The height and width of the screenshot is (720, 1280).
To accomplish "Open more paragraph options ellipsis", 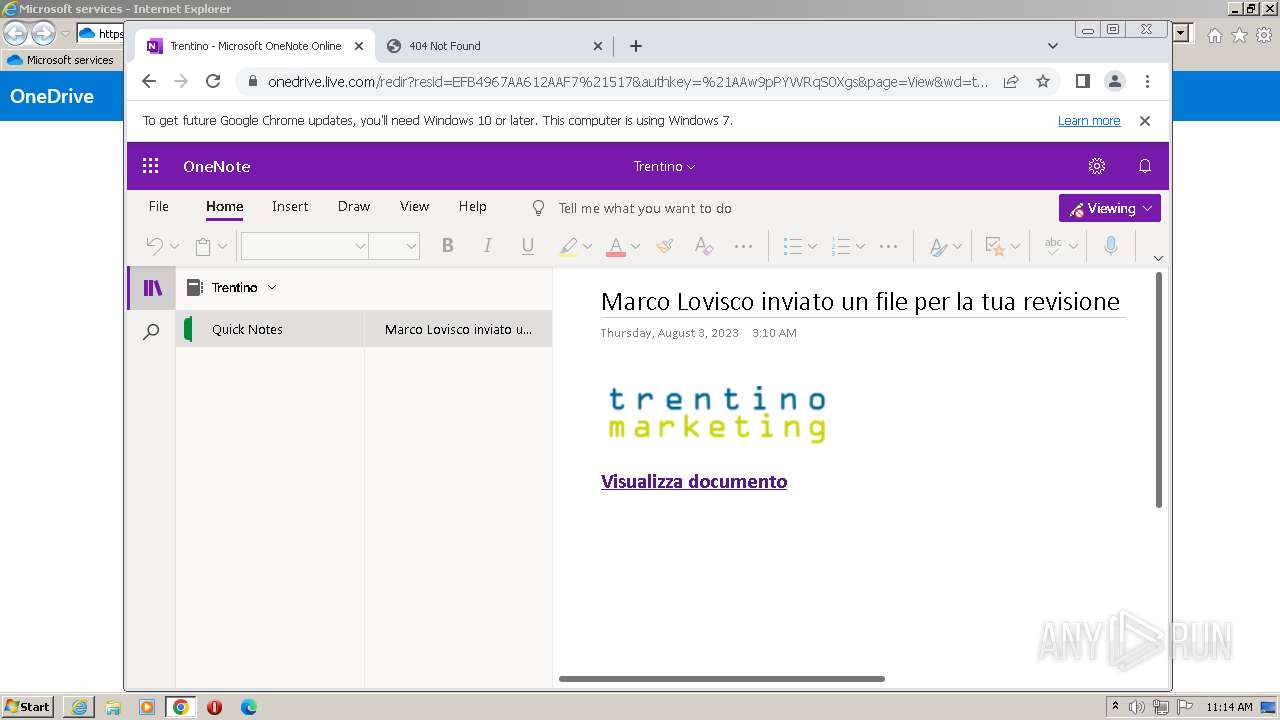I will tap(888, 246).
